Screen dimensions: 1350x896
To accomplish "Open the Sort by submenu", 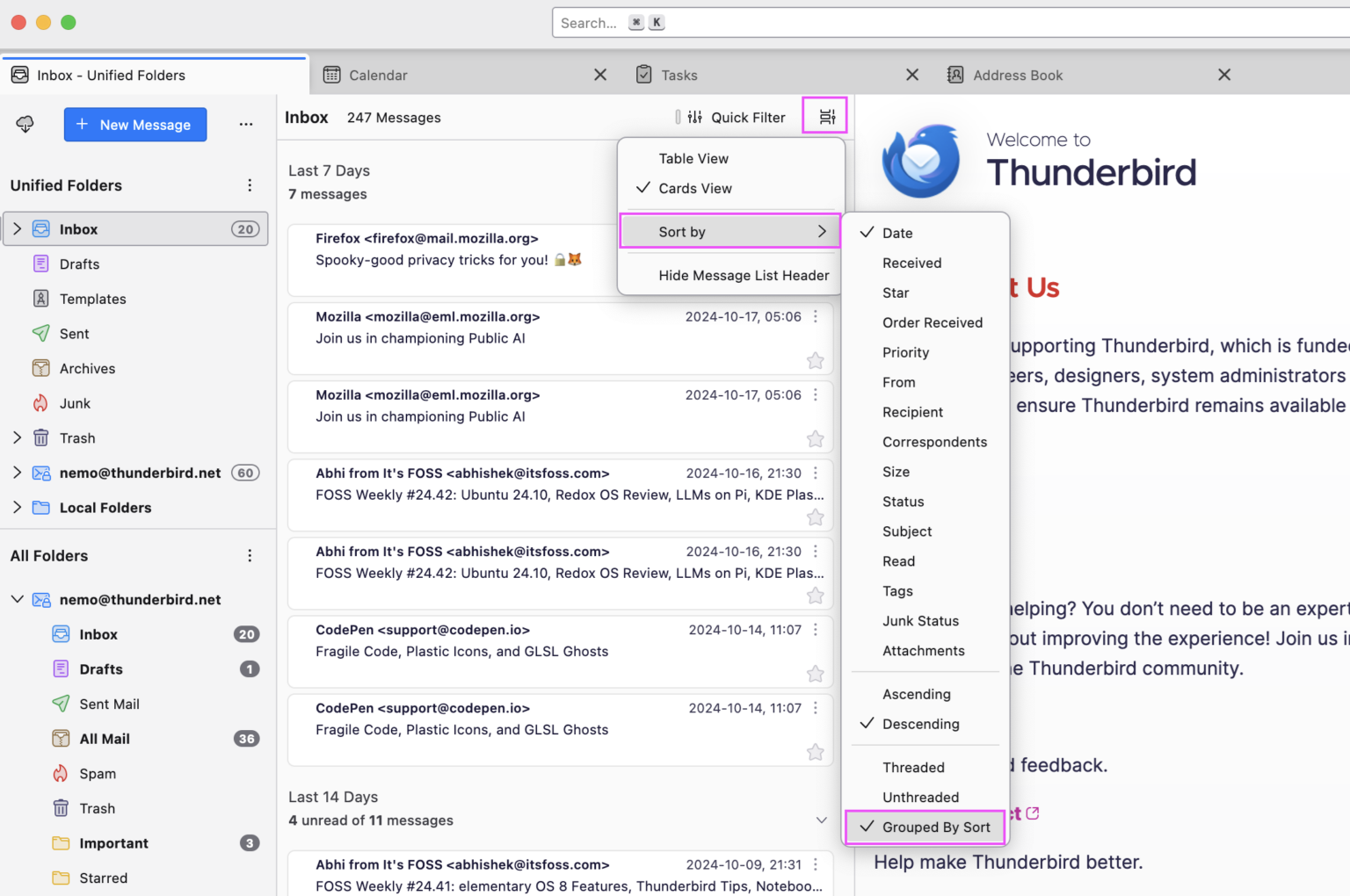I will click(730, 232).
